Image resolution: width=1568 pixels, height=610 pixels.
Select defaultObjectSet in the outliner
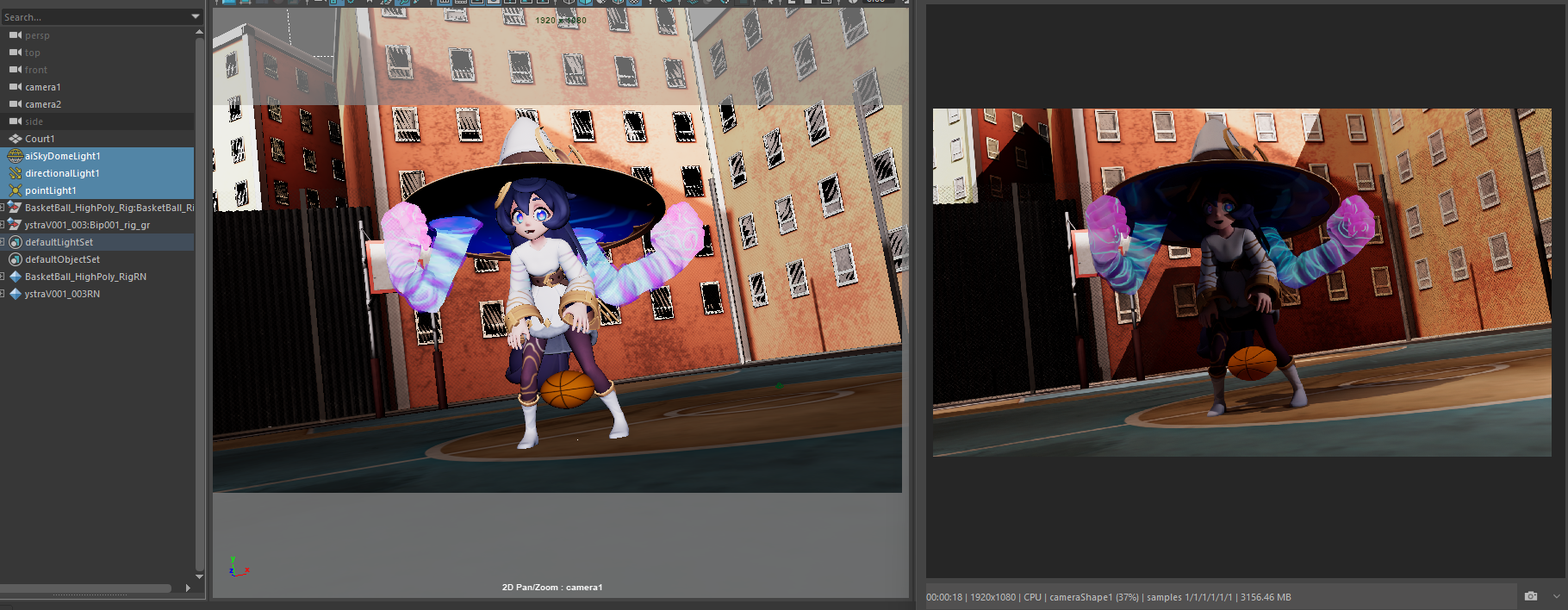(96, 259)
